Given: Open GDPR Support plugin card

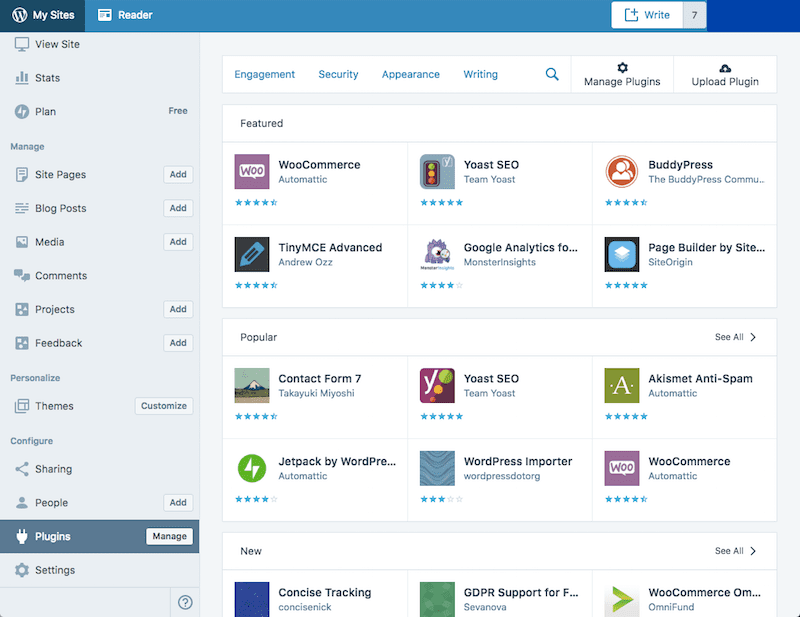Looking at the screenshot, I should (500, 594).
